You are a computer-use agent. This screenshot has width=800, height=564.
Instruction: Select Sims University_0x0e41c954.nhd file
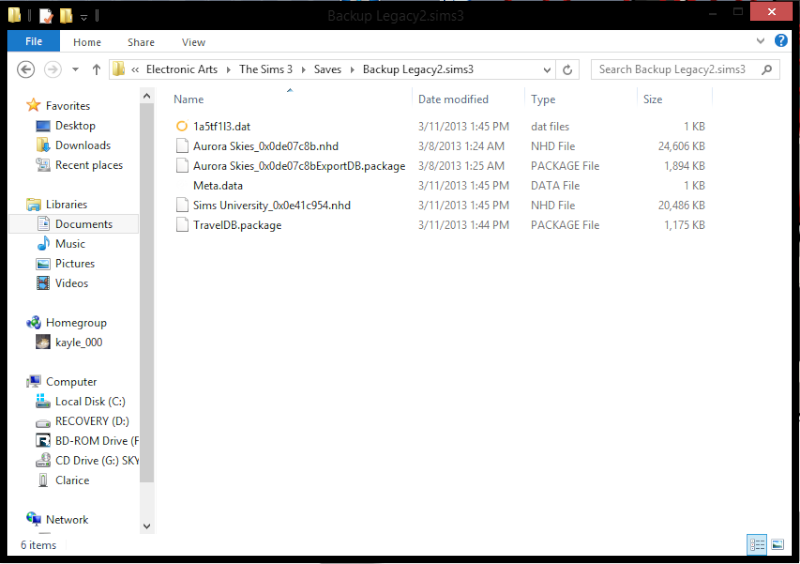(x=271, y=206)
